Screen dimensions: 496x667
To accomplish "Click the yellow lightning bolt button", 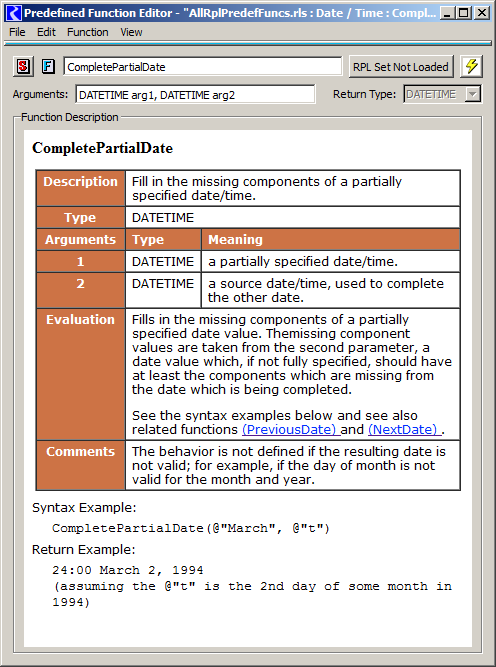I will click(471, 66).
